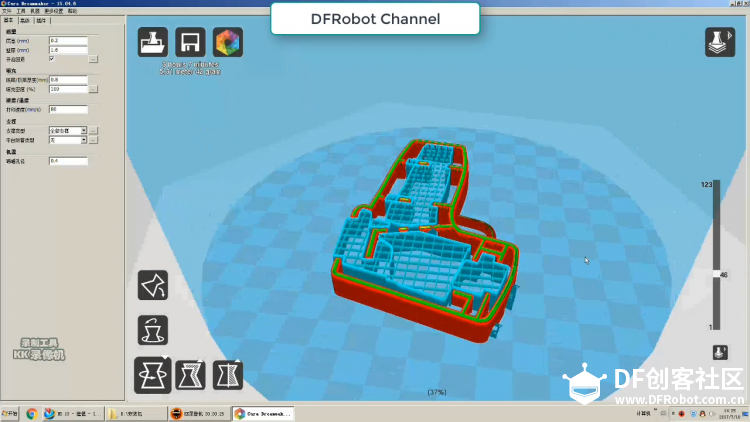Image resolution: width=750 pixels, height=422 pixels.
Task: Expand the support type dropdown
Action: click(84, 130)
